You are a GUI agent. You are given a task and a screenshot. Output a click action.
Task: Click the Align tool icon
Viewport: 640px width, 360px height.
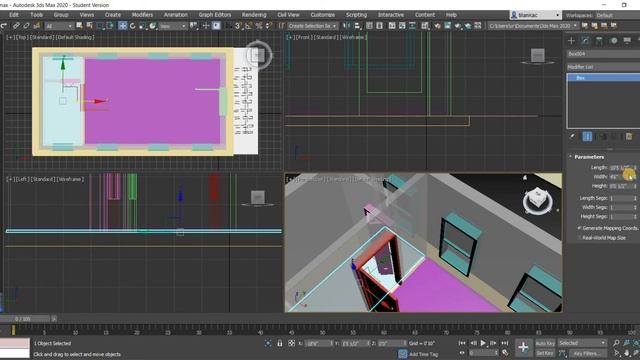pyautogui.click(x=358, y=26)
